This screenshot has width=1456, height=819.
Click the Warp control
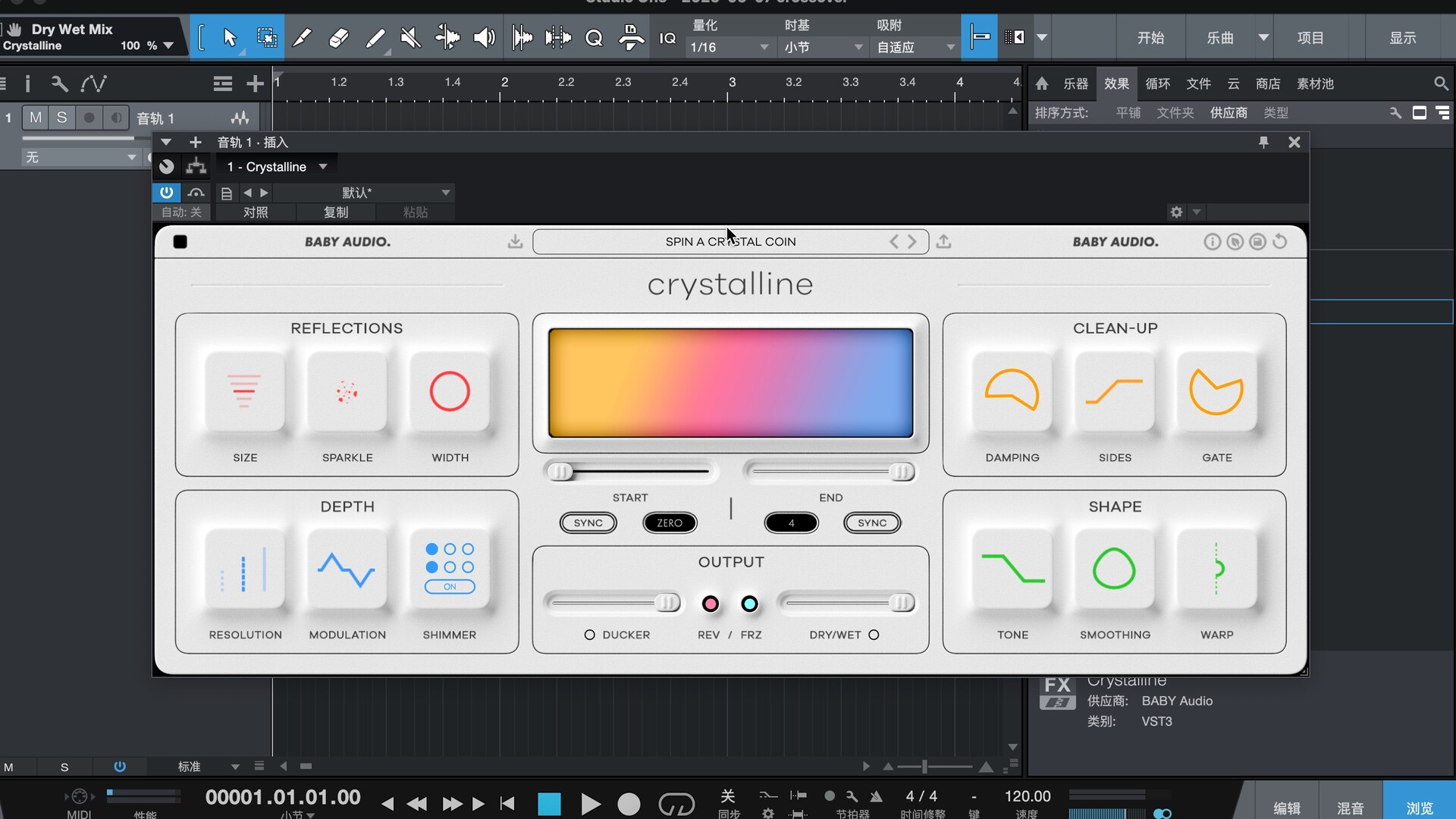point(1216,570)
